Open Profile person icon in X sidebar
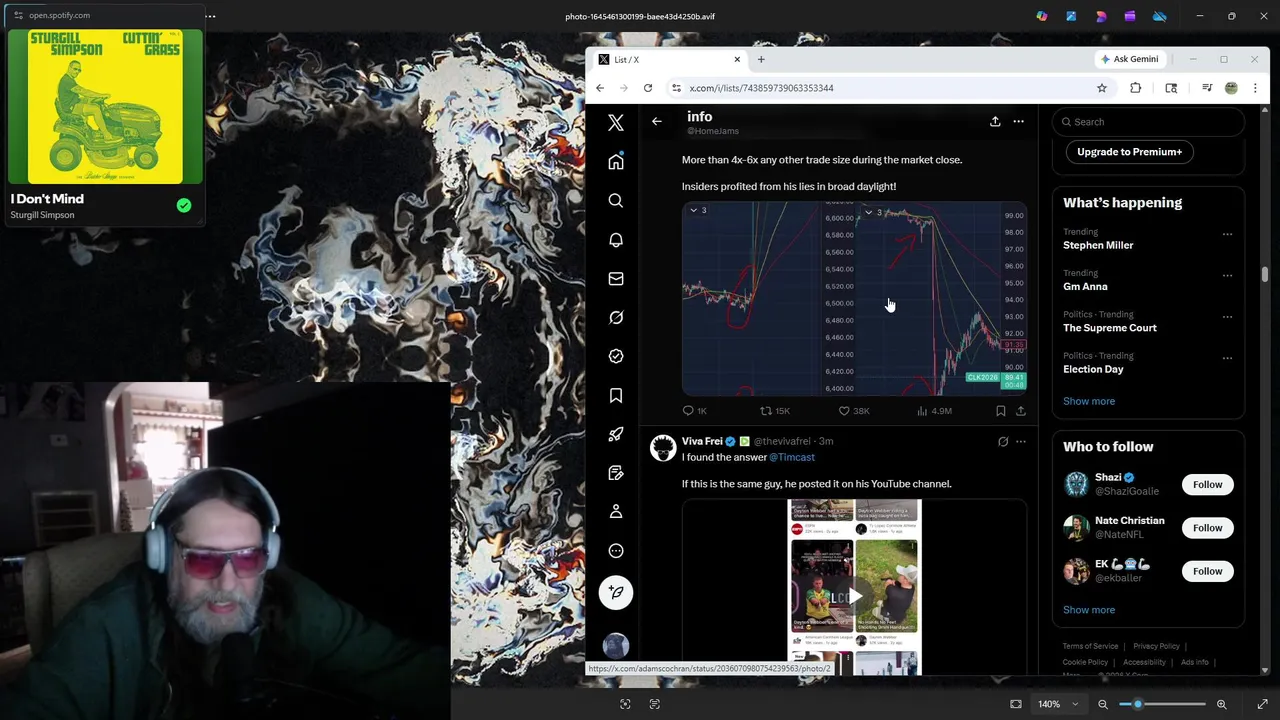 616,512
